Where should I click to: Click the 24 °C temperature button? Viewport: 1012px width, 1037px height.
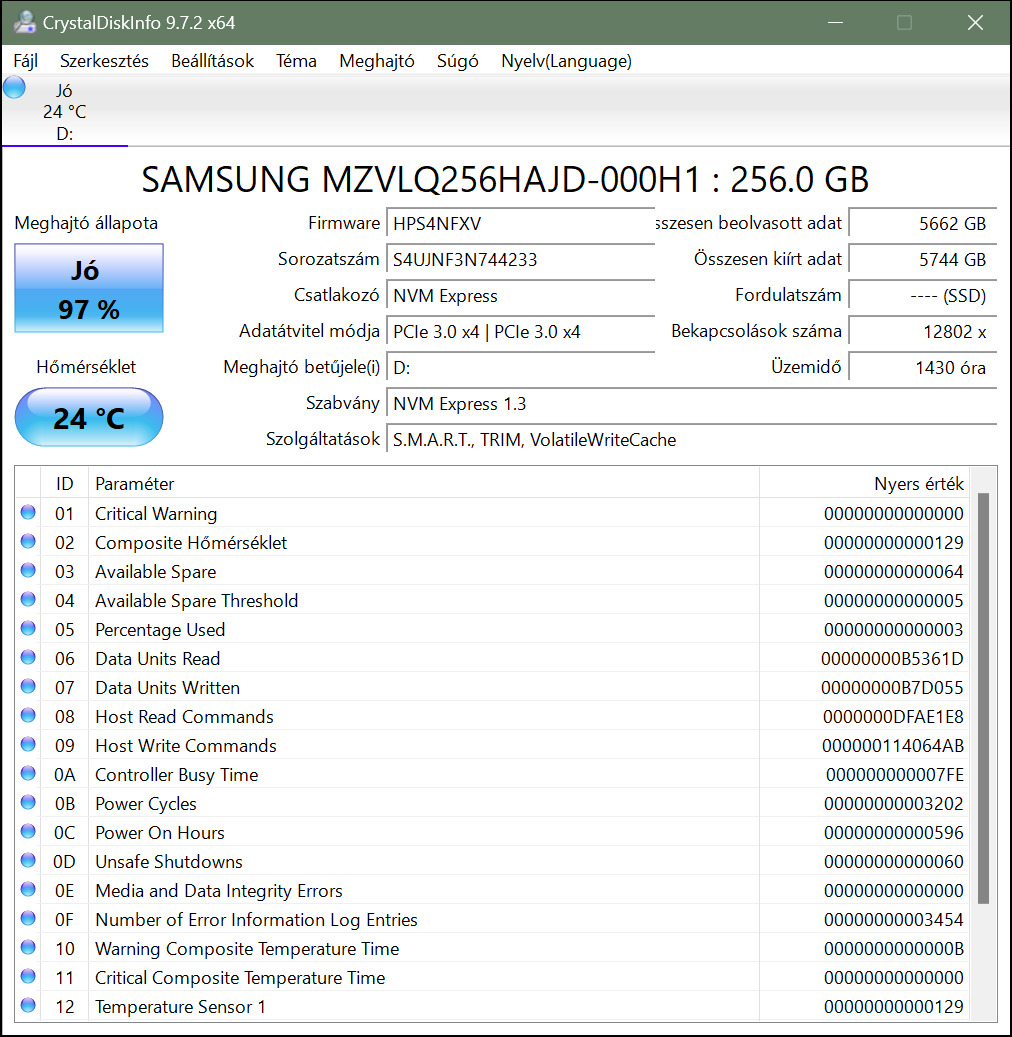point(89,417)
